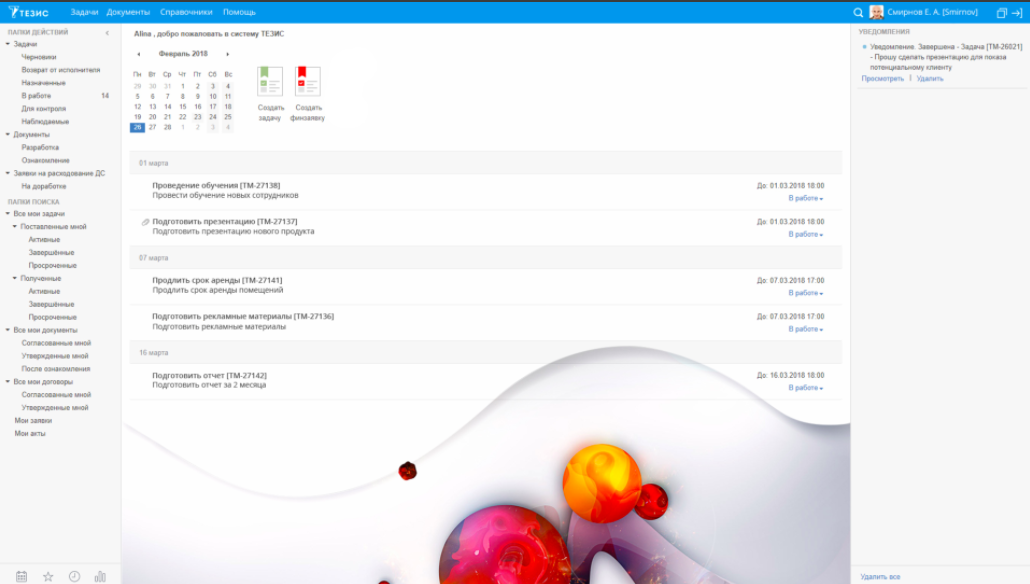This screenshot has width=1030, height=584.
Task: Open task Подготовить презентацию [ТМ-27137]
Action: click(x=225, y=222)
